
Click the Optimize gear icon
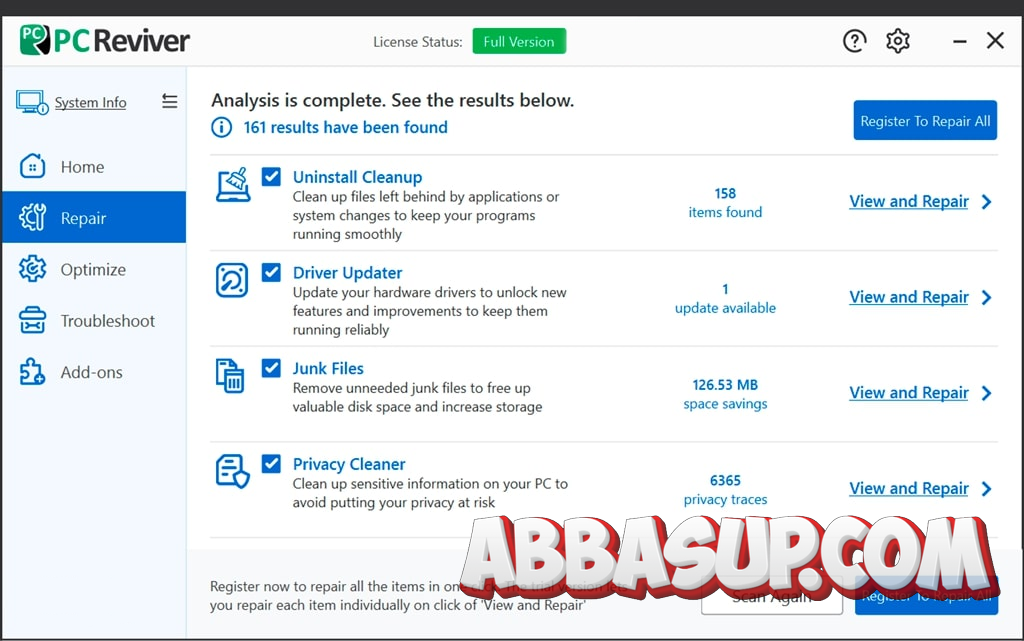pyautogui.click(x=33, y=269)
